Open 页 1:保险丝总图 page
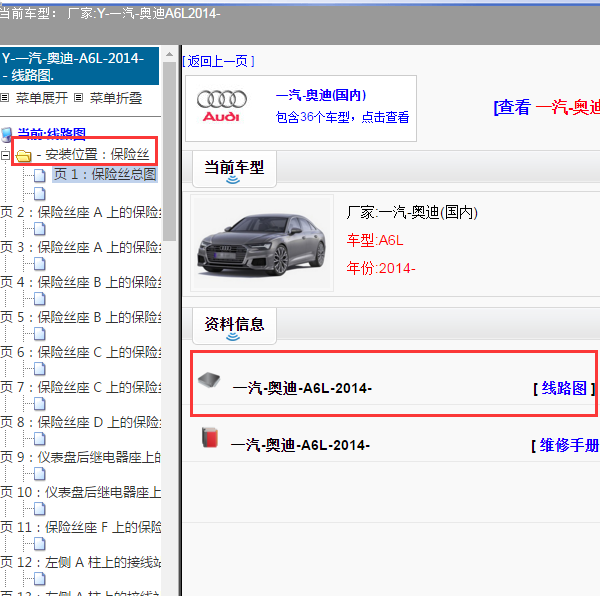 pyautogui.click(x=104, y=174)
